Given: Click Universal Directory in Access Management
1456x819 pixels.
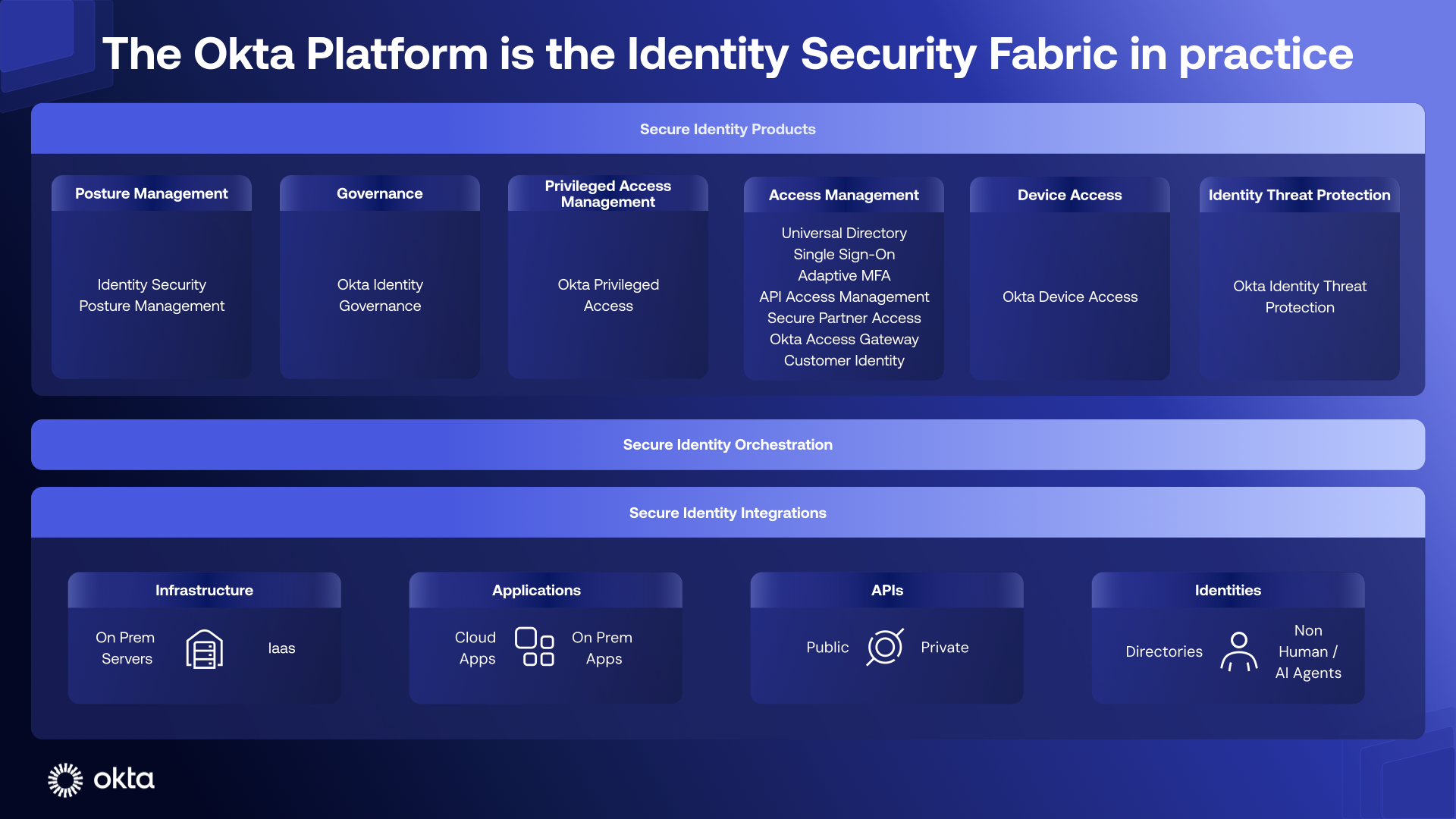Looking at the screenshot, I should [843, 233].
